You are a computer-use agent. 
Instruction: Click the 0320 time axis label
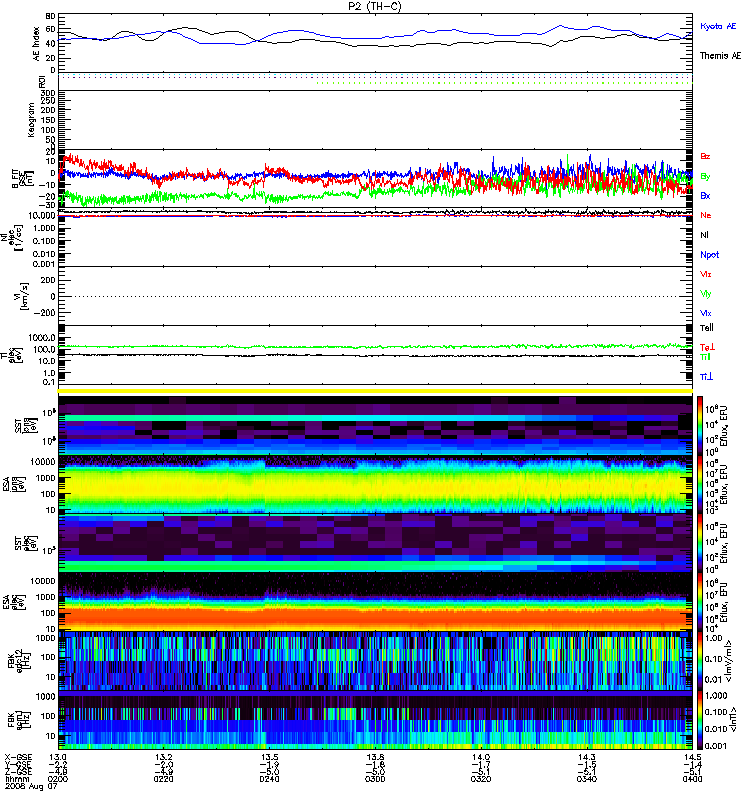(481, 779)
